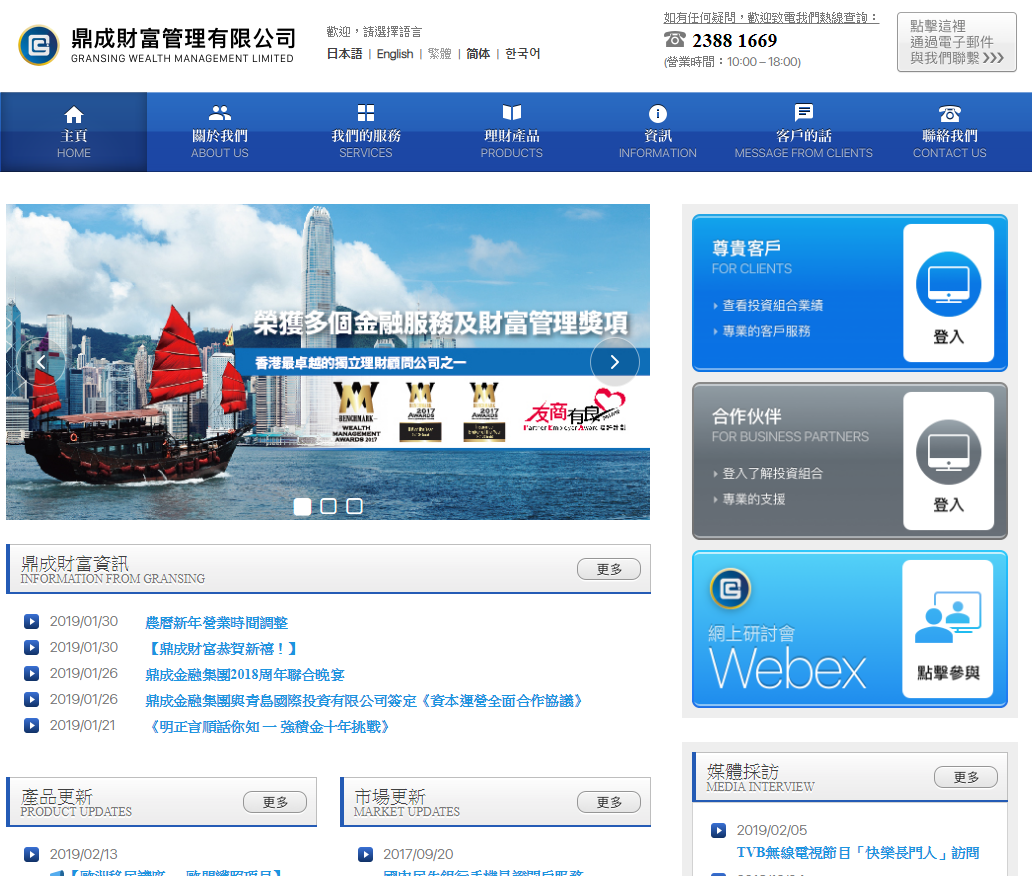This screenshot has width=1032, height=876.
Task: Click 登入 under the Business Partners panel
Action: point(948,505)
